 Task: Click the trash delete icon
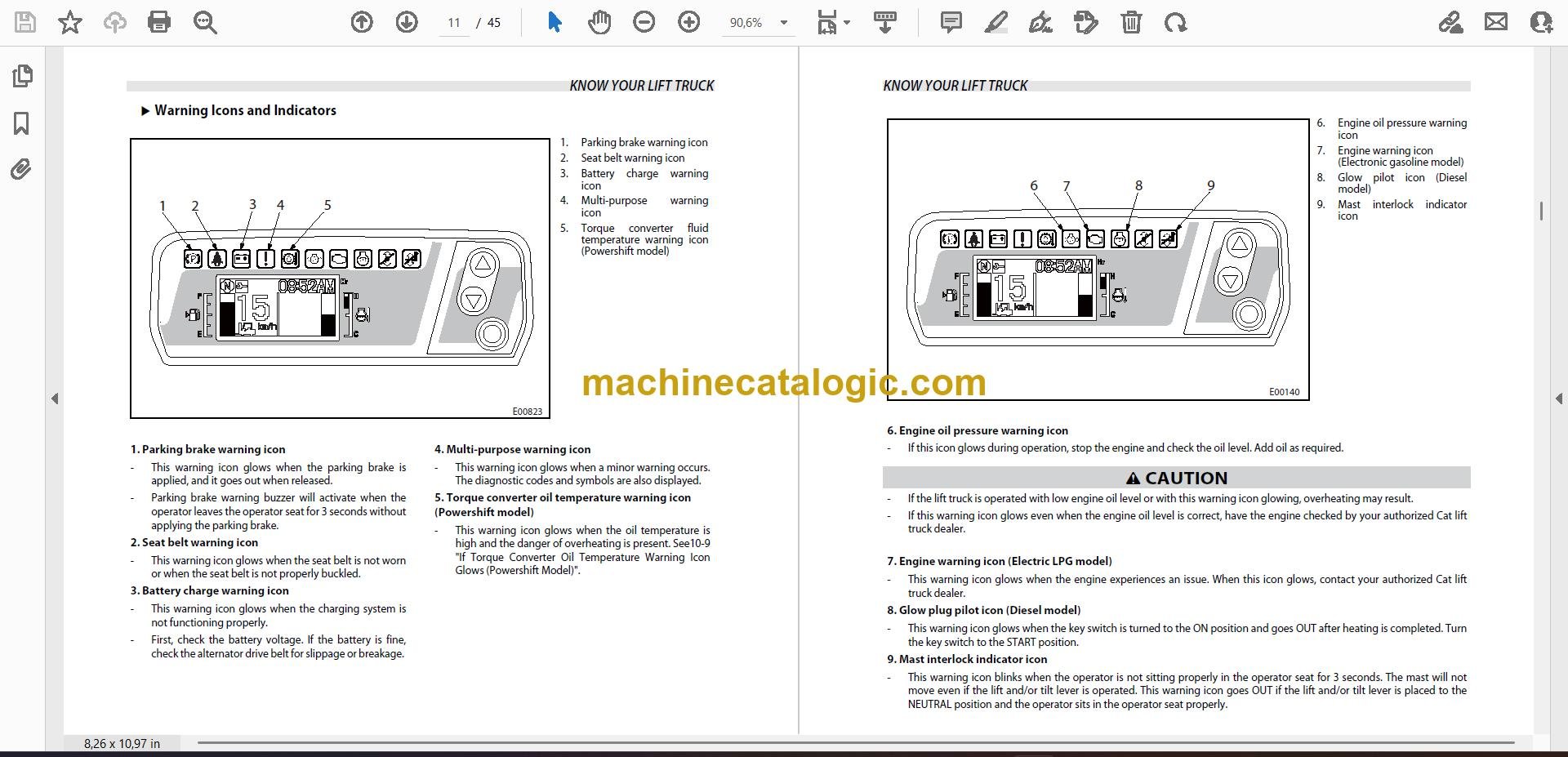tap(1131, 22)
